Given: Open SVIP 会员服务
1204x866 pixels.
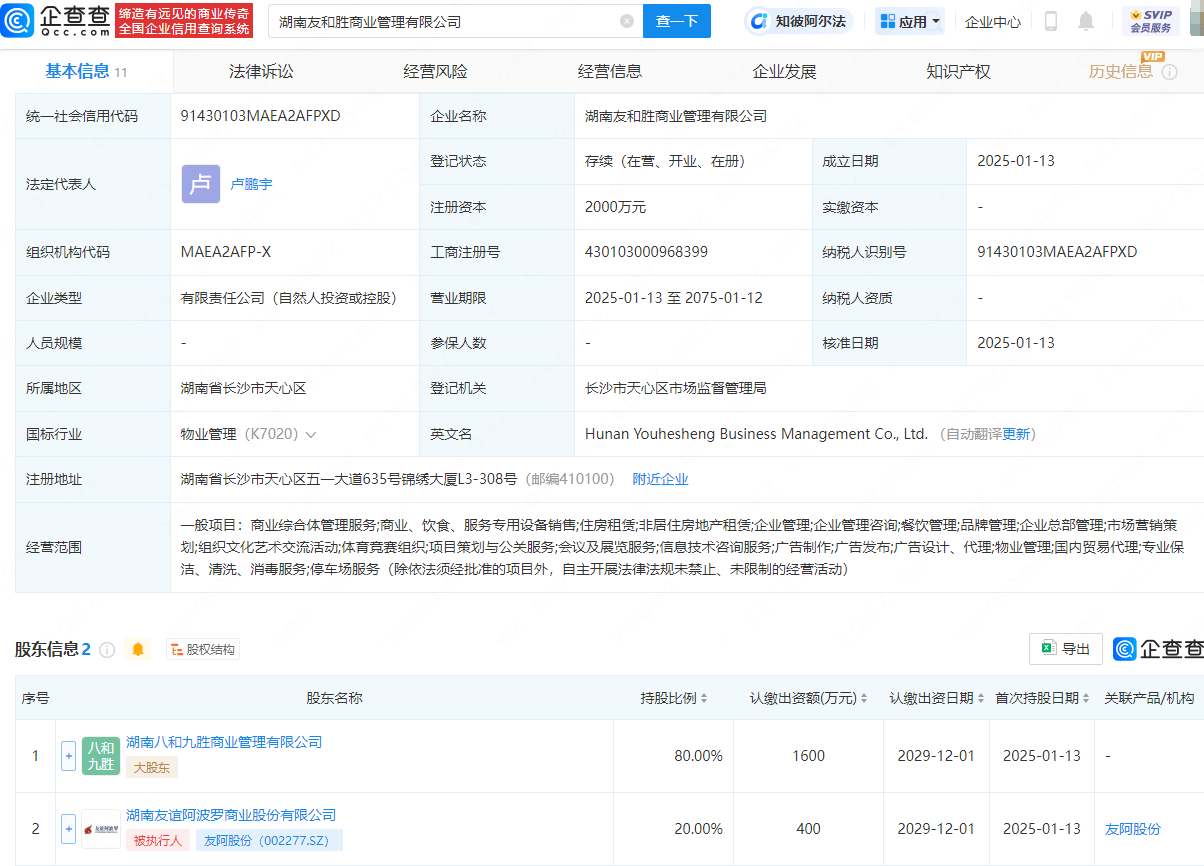Looking at the screenshot, I should click(1150, 21).
